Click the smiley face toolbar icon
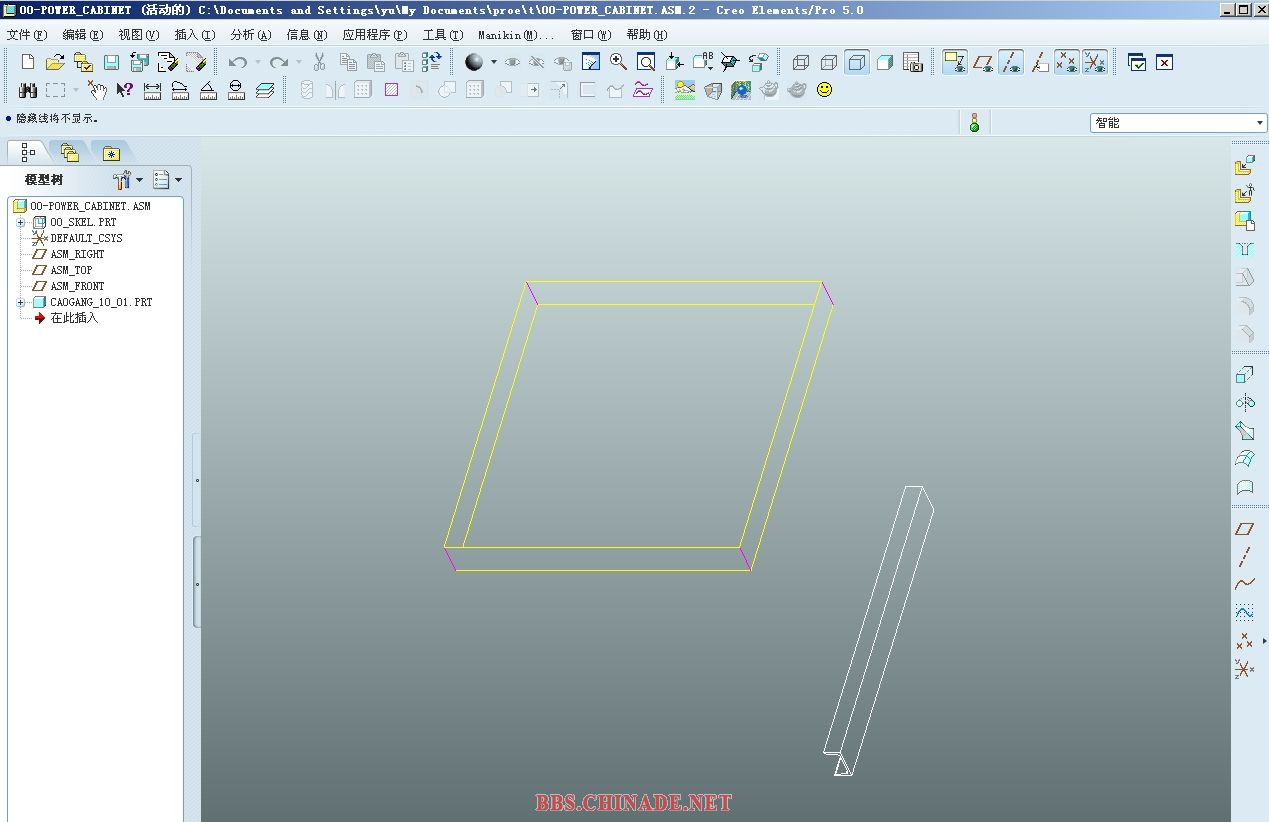Screen dimensions: 1269x822 824,90
